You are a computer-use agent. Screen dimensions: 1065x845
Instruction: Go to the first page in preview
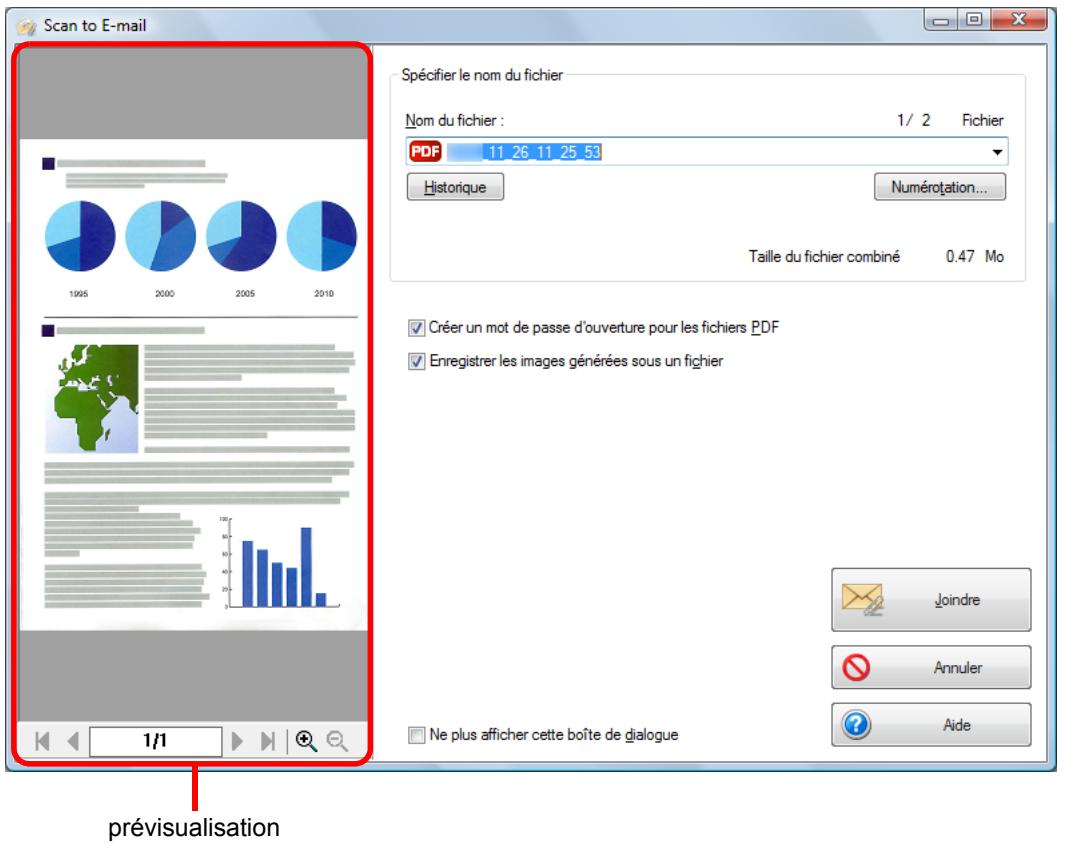point(42,741)
